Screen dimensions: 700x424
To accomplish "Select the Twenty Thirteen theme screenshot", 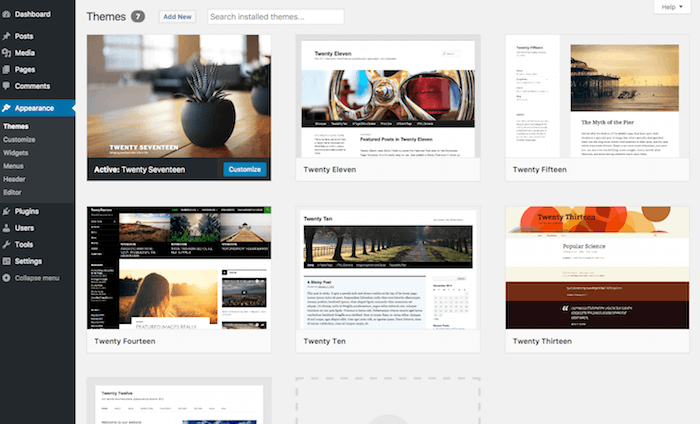I will coord(597,268).
